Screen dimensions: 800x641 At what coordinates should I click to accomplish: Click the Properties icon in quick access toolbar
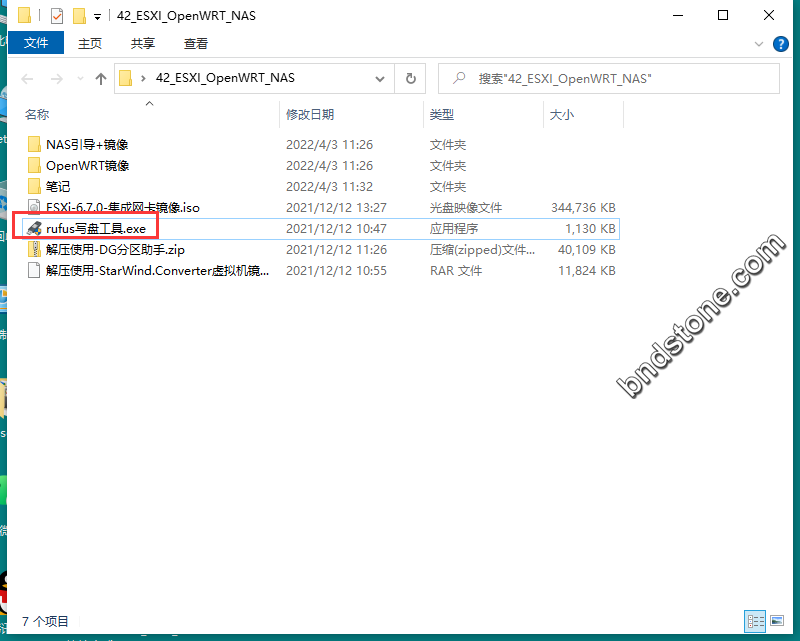[57, 16]
